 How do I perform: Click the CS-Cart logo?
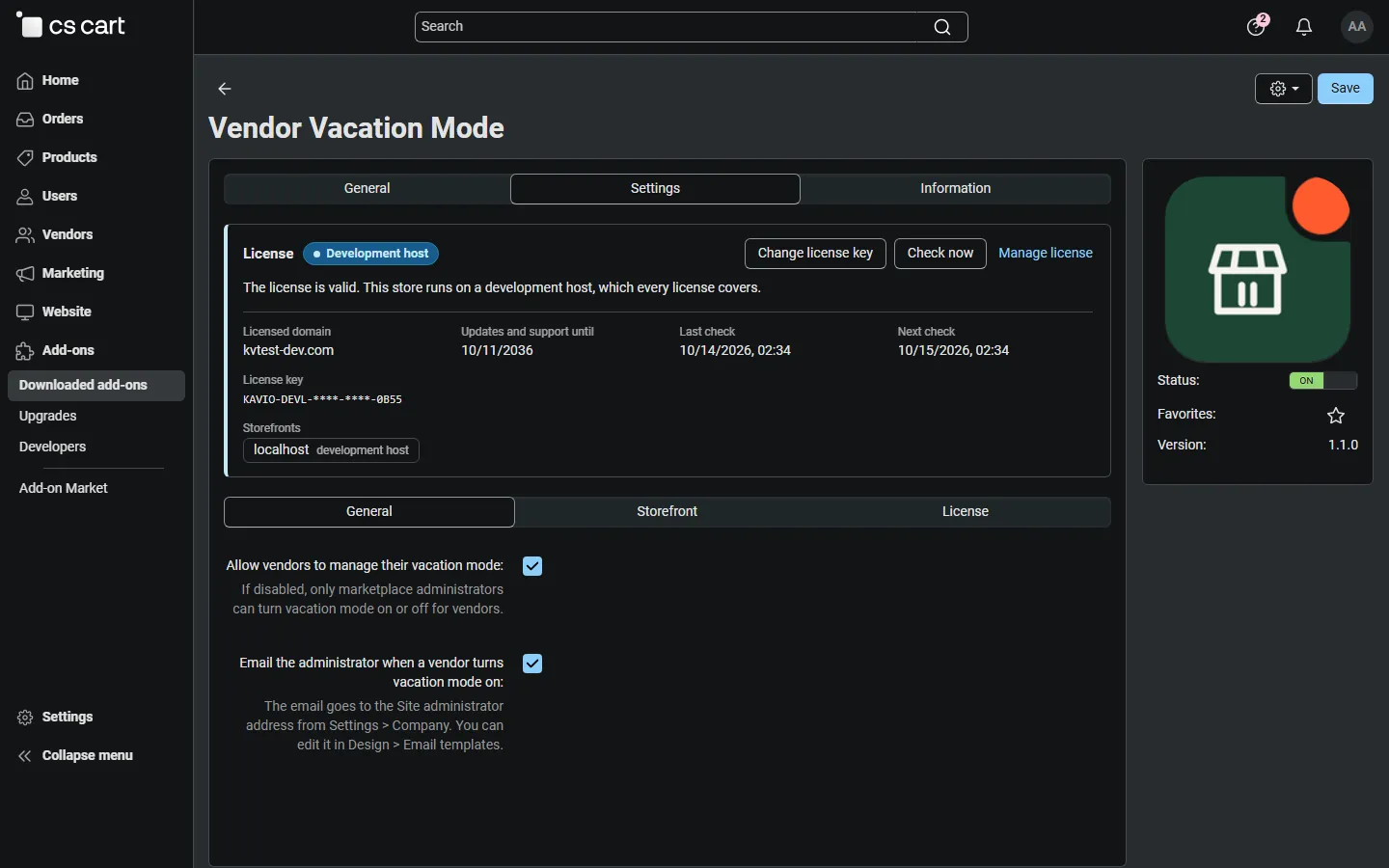(x=71, y=26)
